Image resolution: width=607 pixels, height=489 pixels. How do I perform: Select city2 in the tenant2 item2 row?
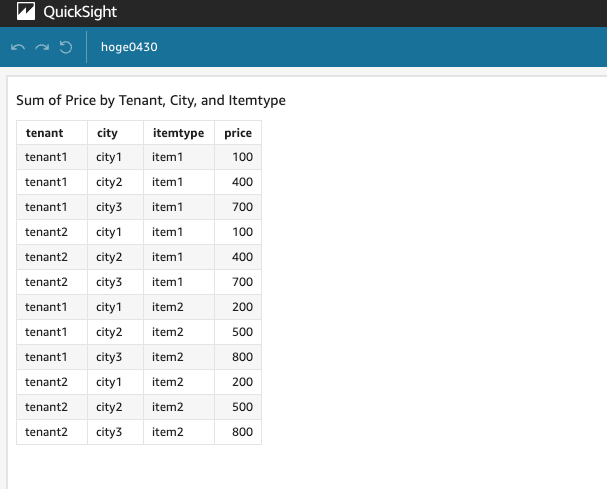(x=109, y=407)
